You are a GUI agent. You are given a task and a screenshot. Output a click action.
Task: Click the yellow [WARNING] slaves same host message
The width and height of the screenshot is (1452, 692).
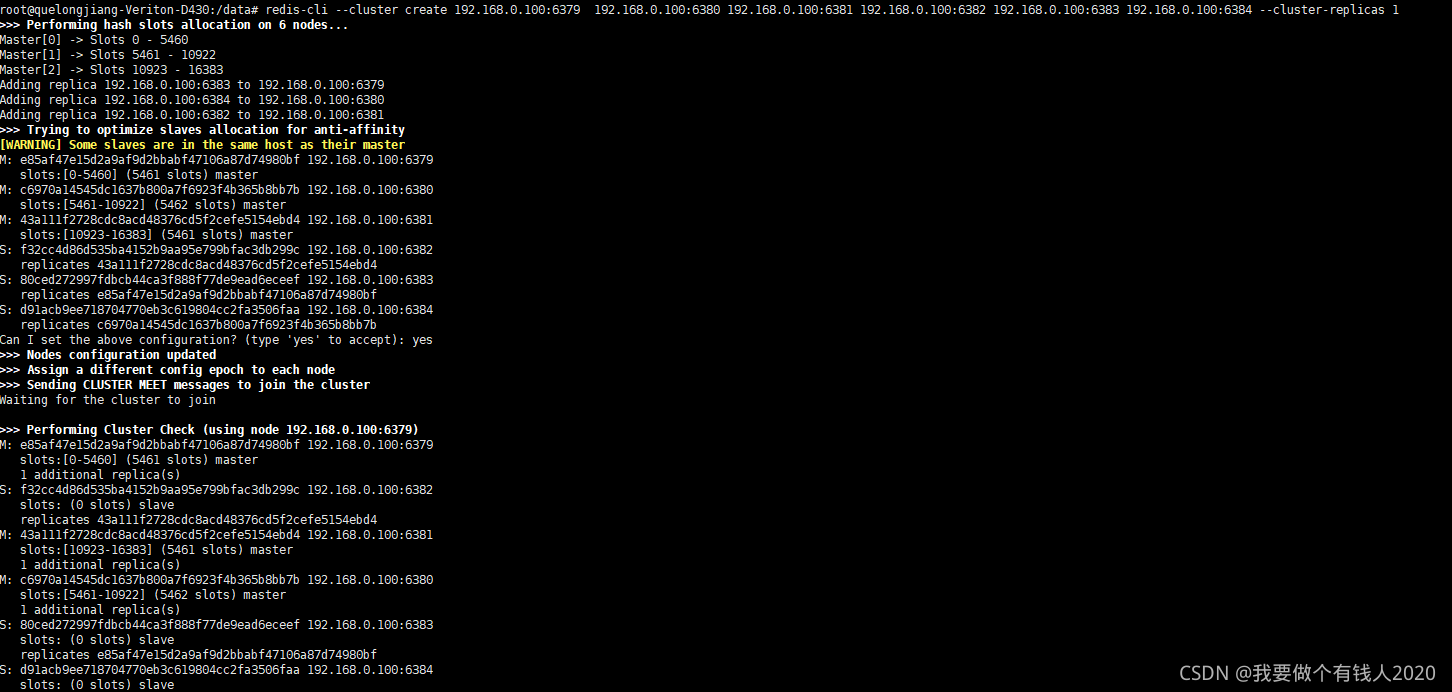point(202,144)
